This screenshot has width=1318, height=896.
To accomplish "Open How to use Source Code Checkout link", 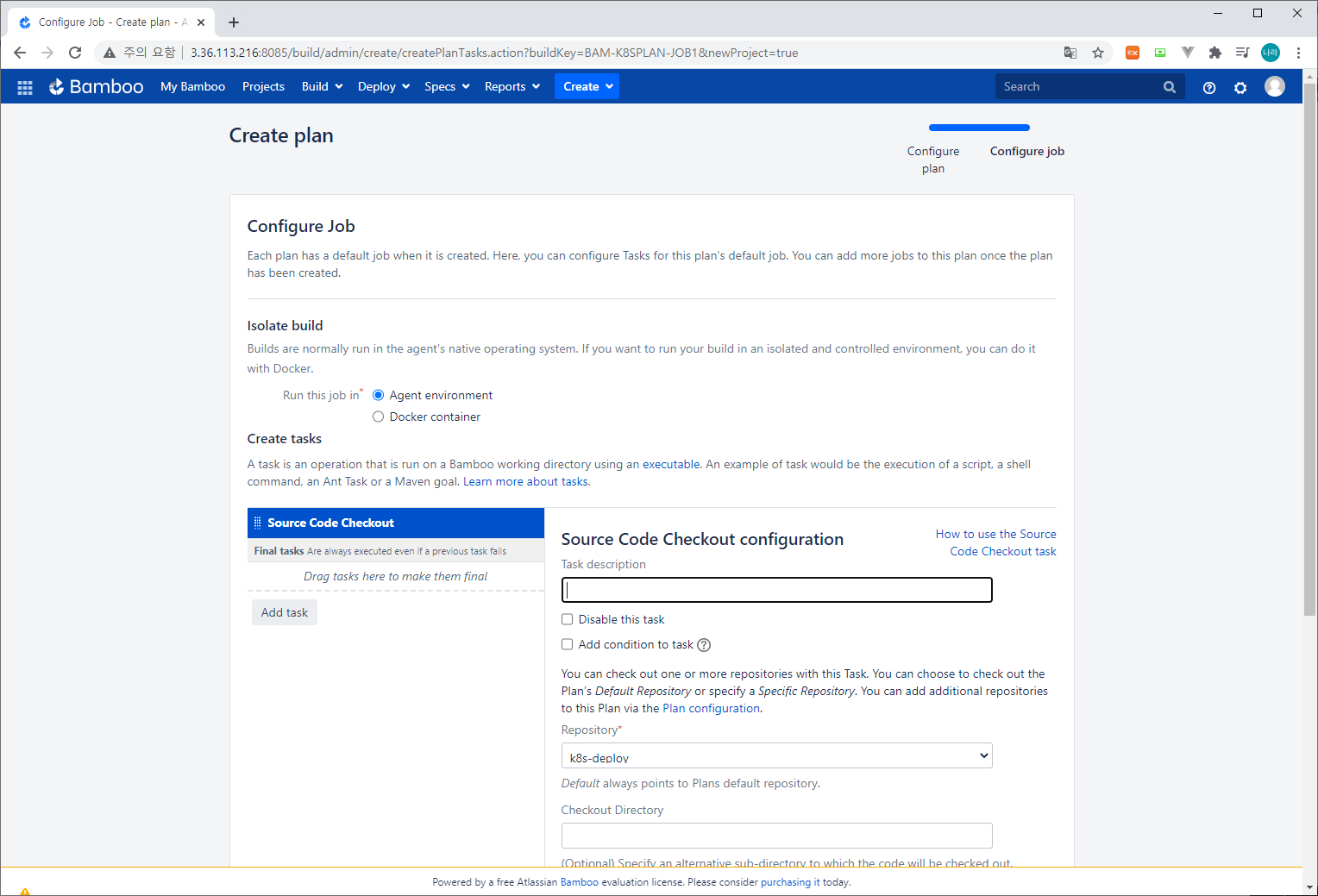I will pyautogui.click(x=996, y=542).
